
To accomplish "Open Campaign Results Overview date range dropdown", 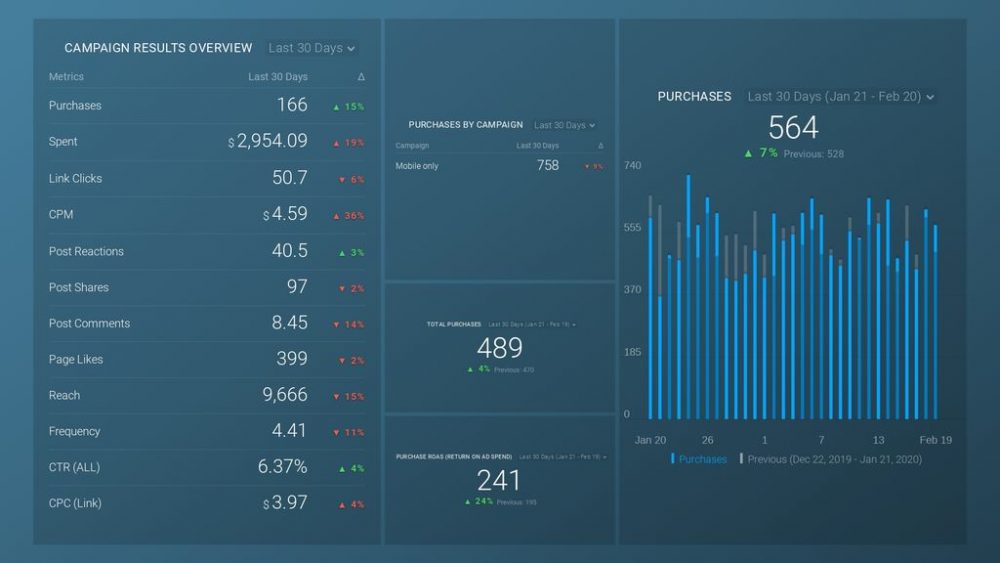I will click(x=312, y=48).
